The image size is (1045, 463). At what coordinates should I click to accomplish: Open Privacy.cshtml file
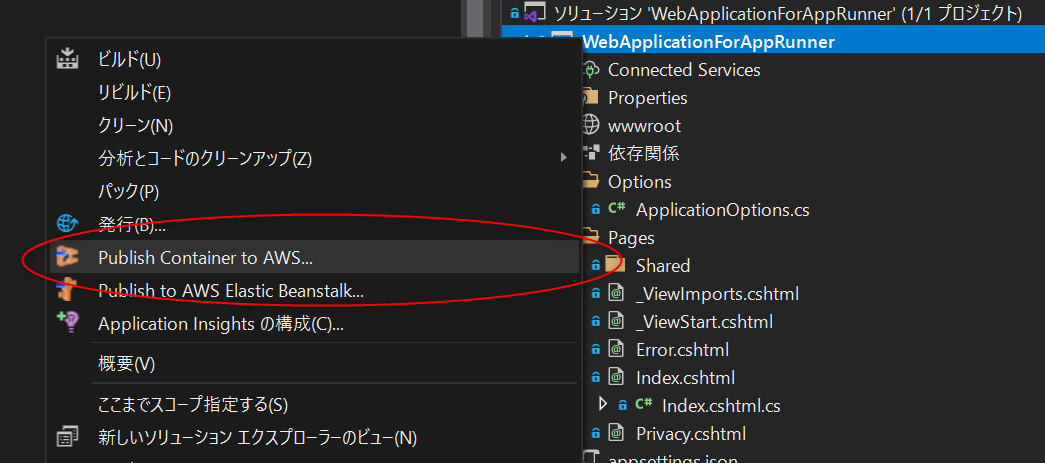tap(690, 434)
